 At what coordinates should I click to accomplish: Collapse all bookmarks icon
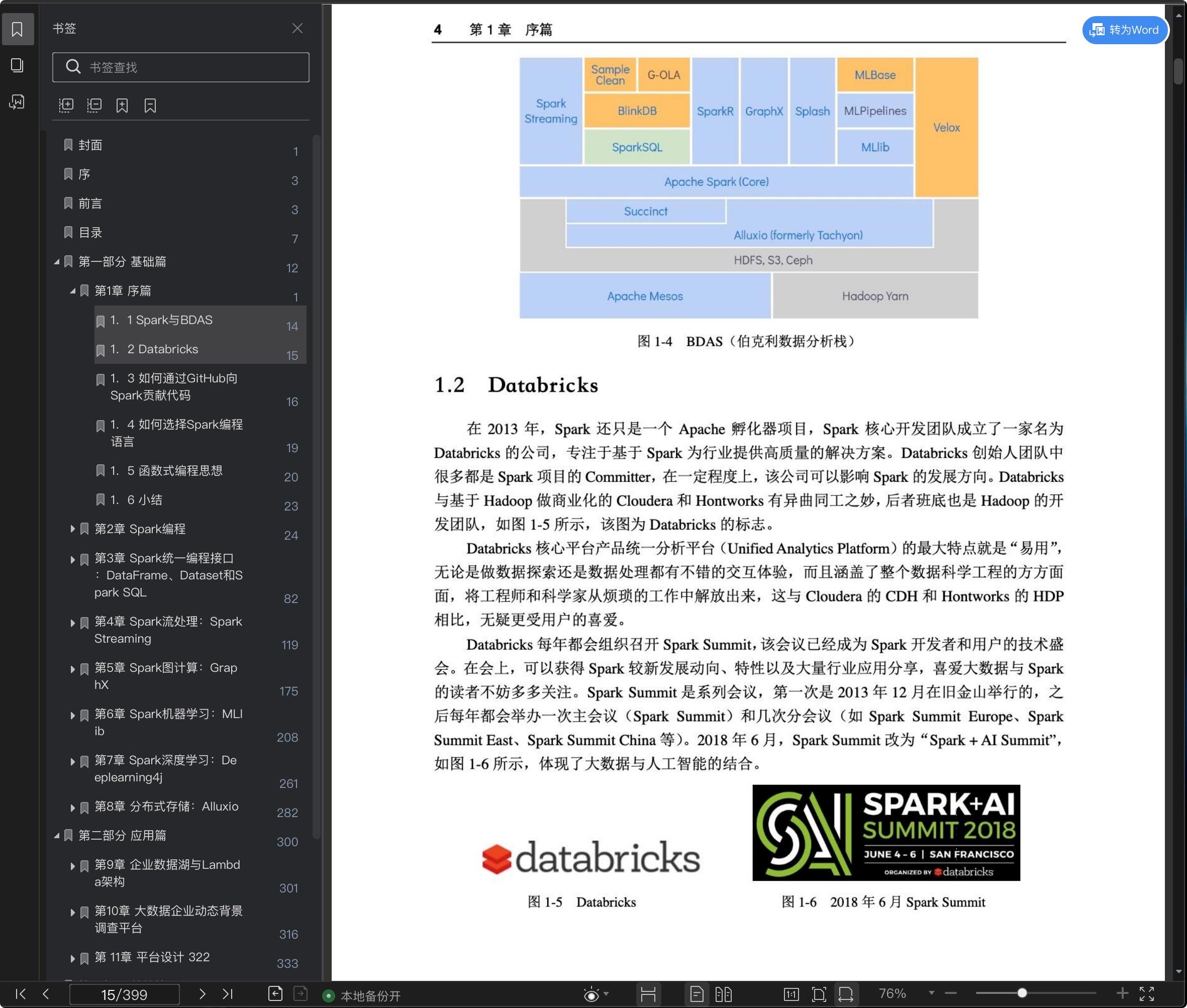pos(94,105)
